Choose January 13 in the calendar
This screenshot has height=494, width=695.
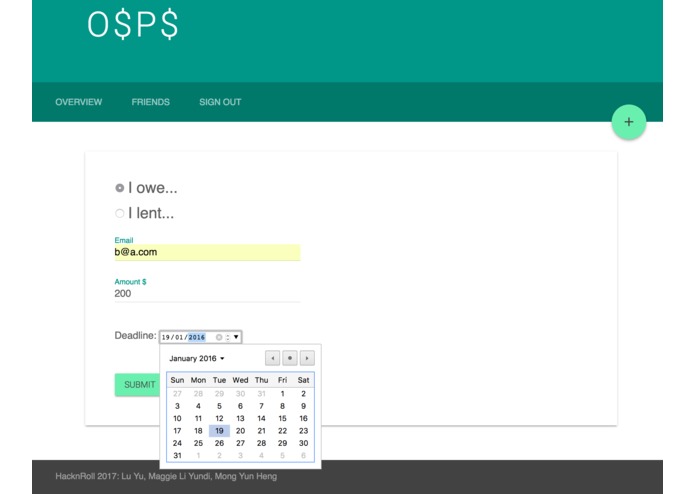(x=240, y=418)
